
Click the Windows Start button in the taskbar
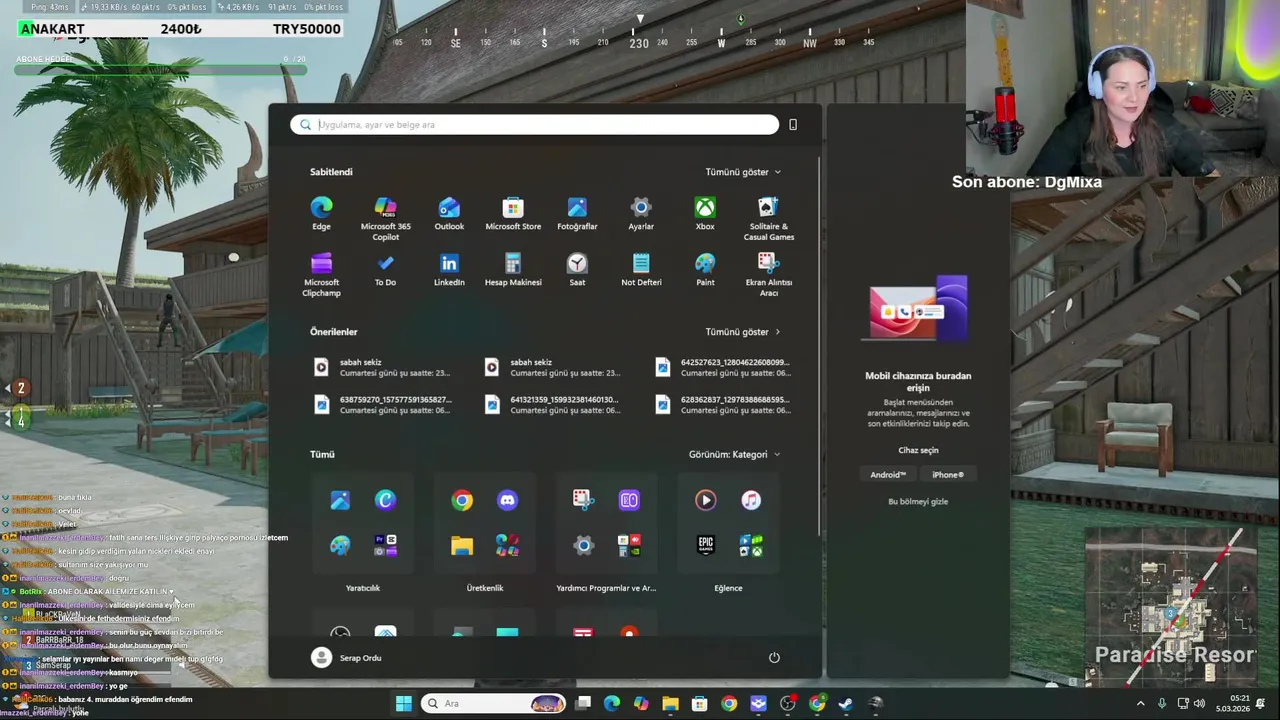pos(403,703)
